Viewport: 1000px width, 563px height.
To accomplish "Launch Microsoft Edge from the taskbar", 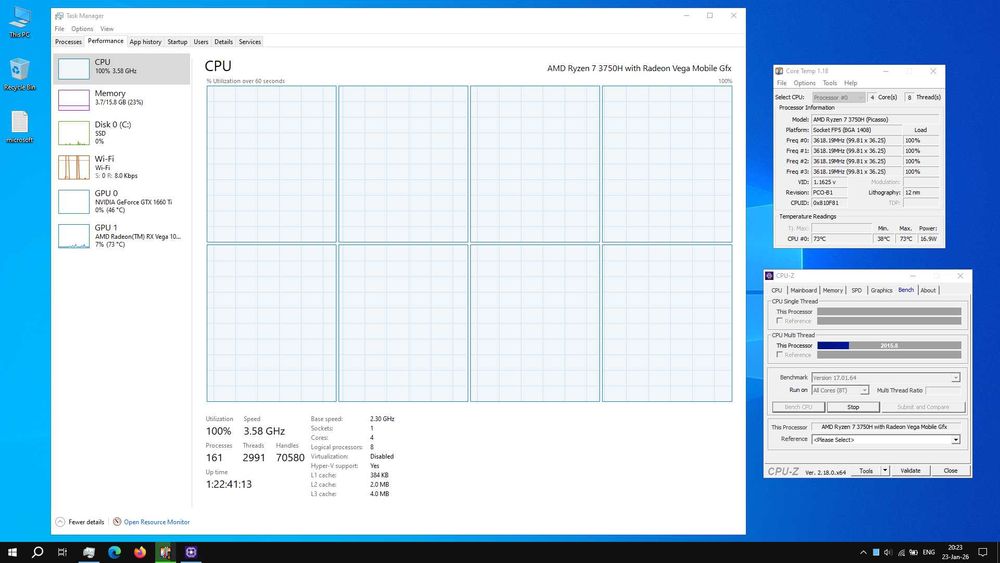I will click(114, 552).
